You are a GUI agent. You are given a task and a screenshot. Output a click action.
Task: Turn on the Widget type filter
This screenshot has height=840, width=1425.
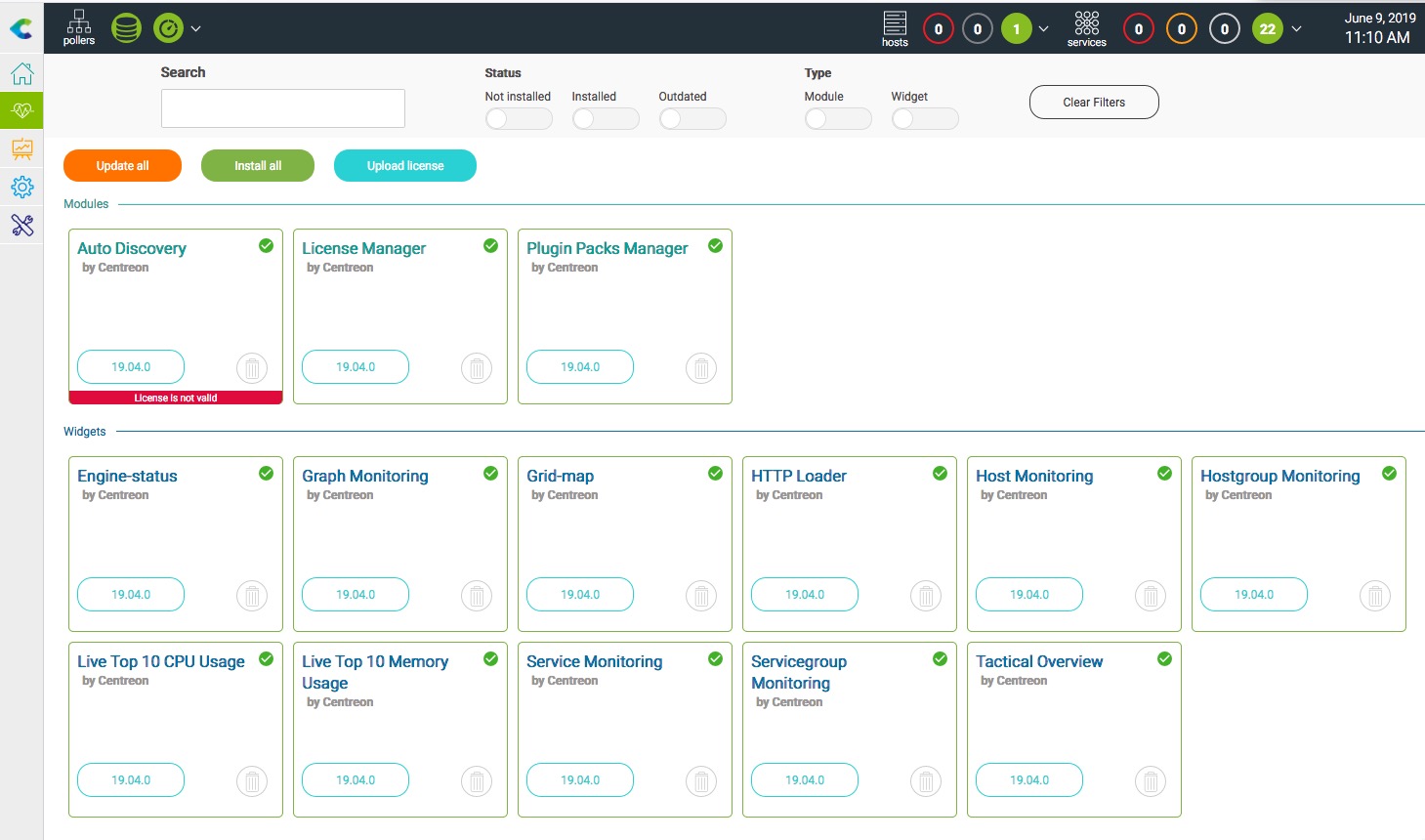pyautogui.click(x=924, y=119)
